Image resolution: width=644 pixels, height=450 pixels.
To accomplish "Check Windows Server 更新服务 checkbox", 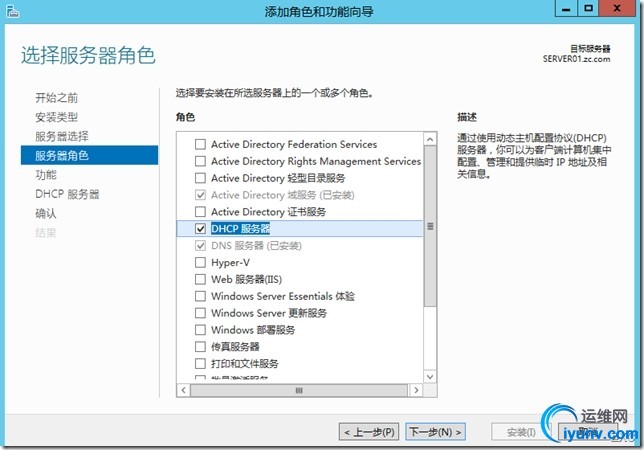I will tap(200, 313).
